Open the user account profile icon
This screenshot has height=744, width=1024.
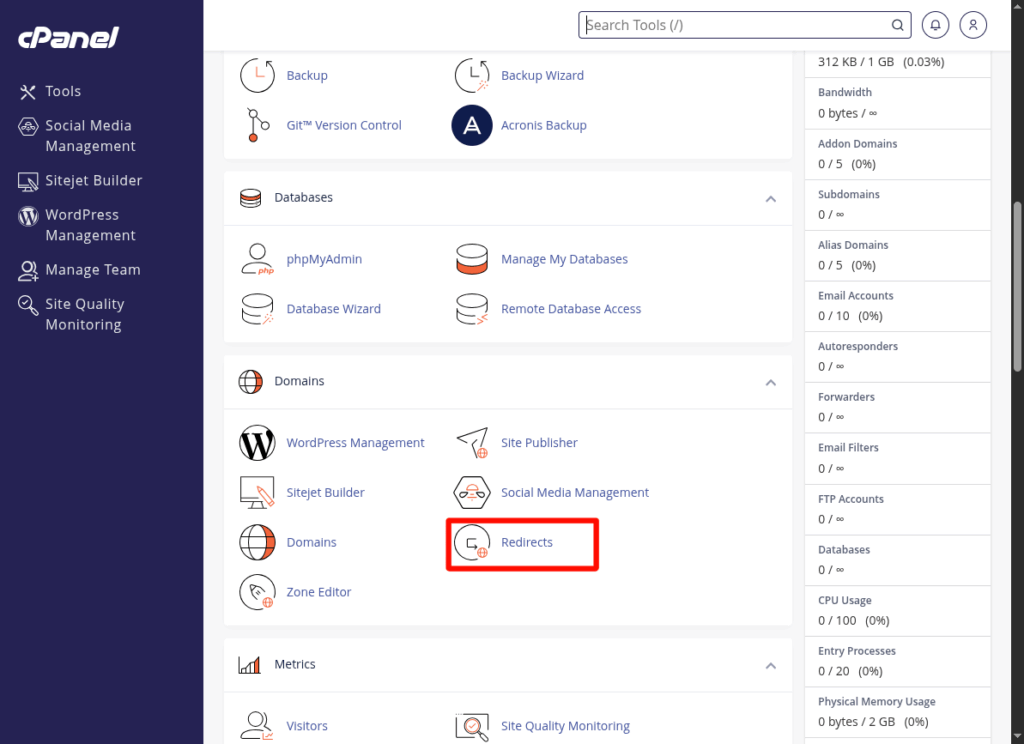click(x=973, y=25)
